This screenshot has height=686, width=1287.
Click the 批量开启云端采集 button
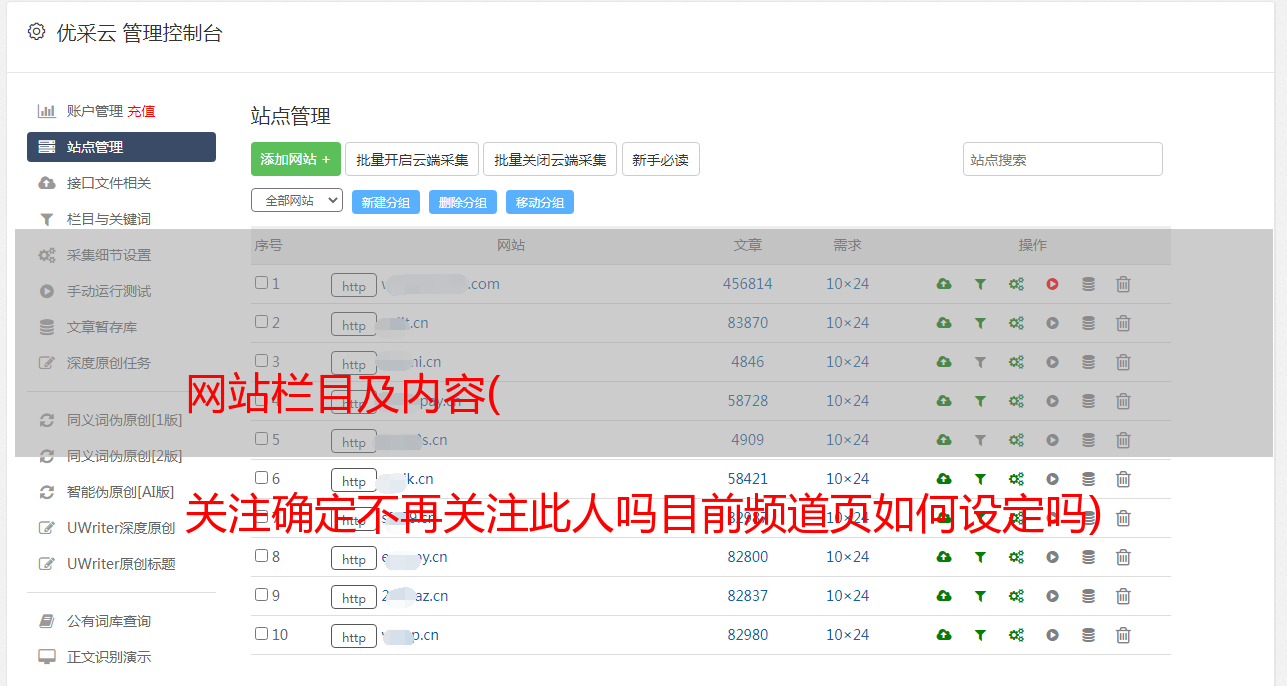(x=412, y=159)
